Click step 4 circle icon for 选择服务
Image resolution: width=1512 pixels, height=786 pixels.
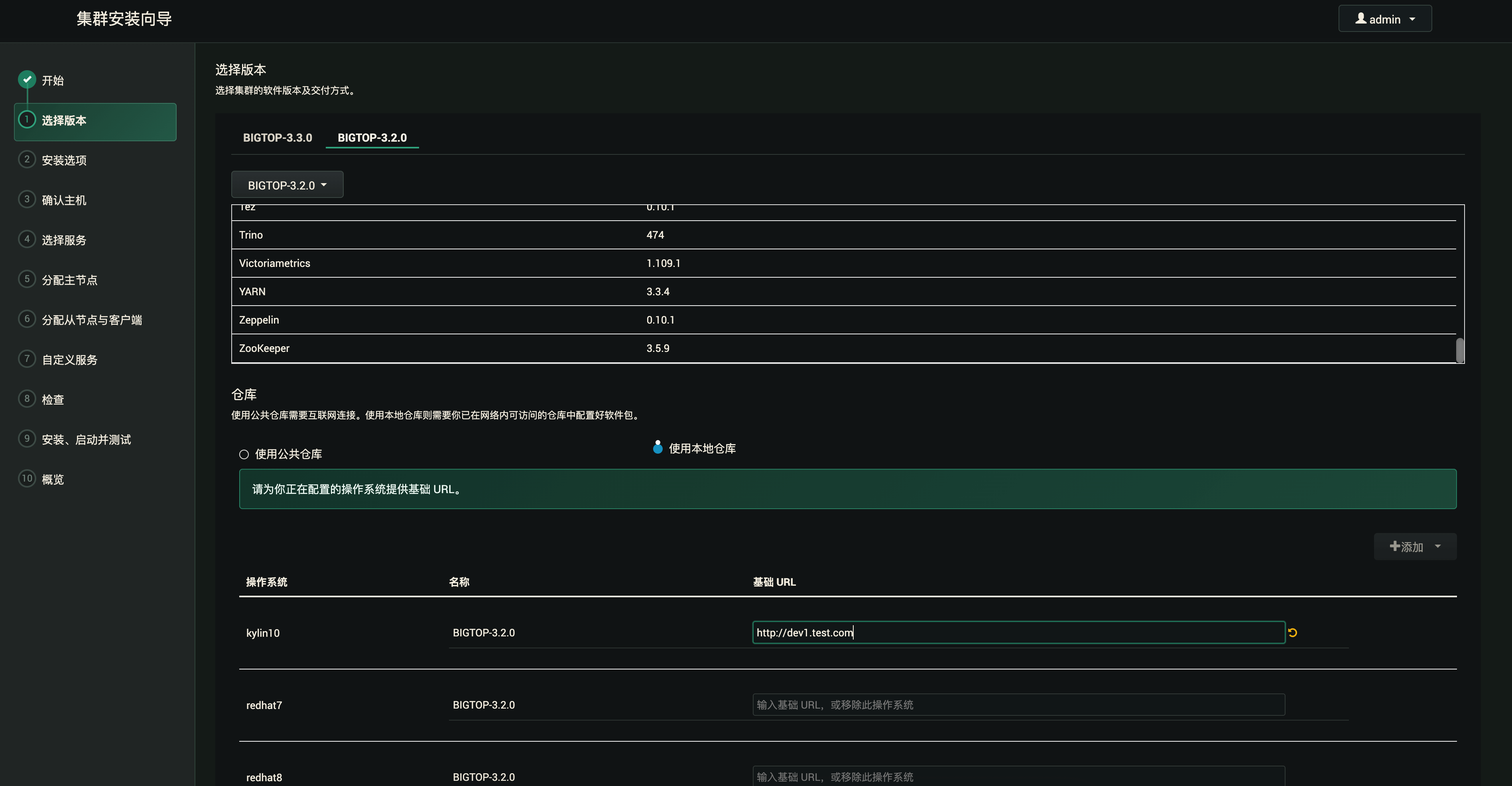pyautogui.click(x=26, y=239)
